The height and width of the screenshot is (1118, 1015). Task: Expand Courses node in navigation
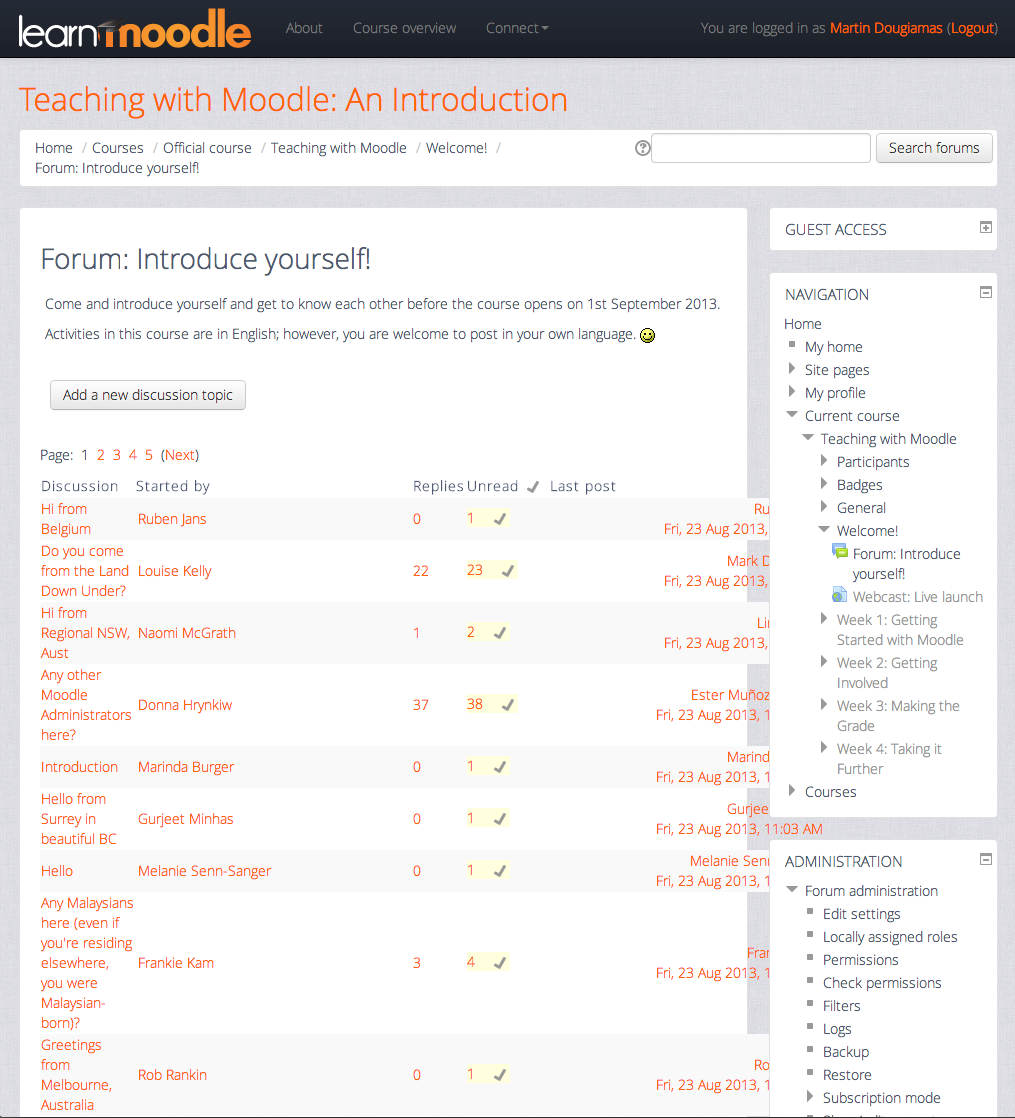tap(791, 790)
